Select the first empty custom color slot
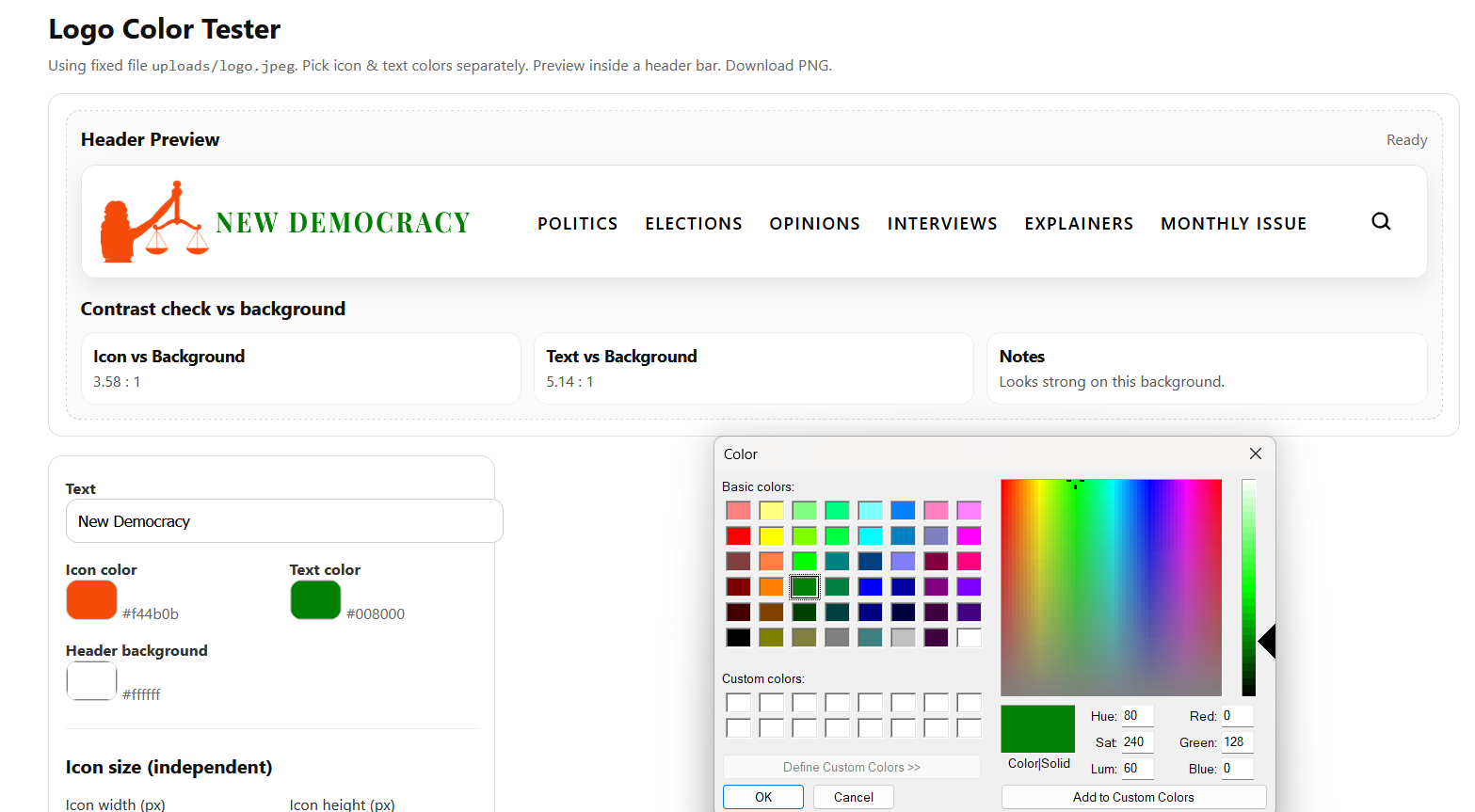The image size is (1475, 812). [739, 702]
